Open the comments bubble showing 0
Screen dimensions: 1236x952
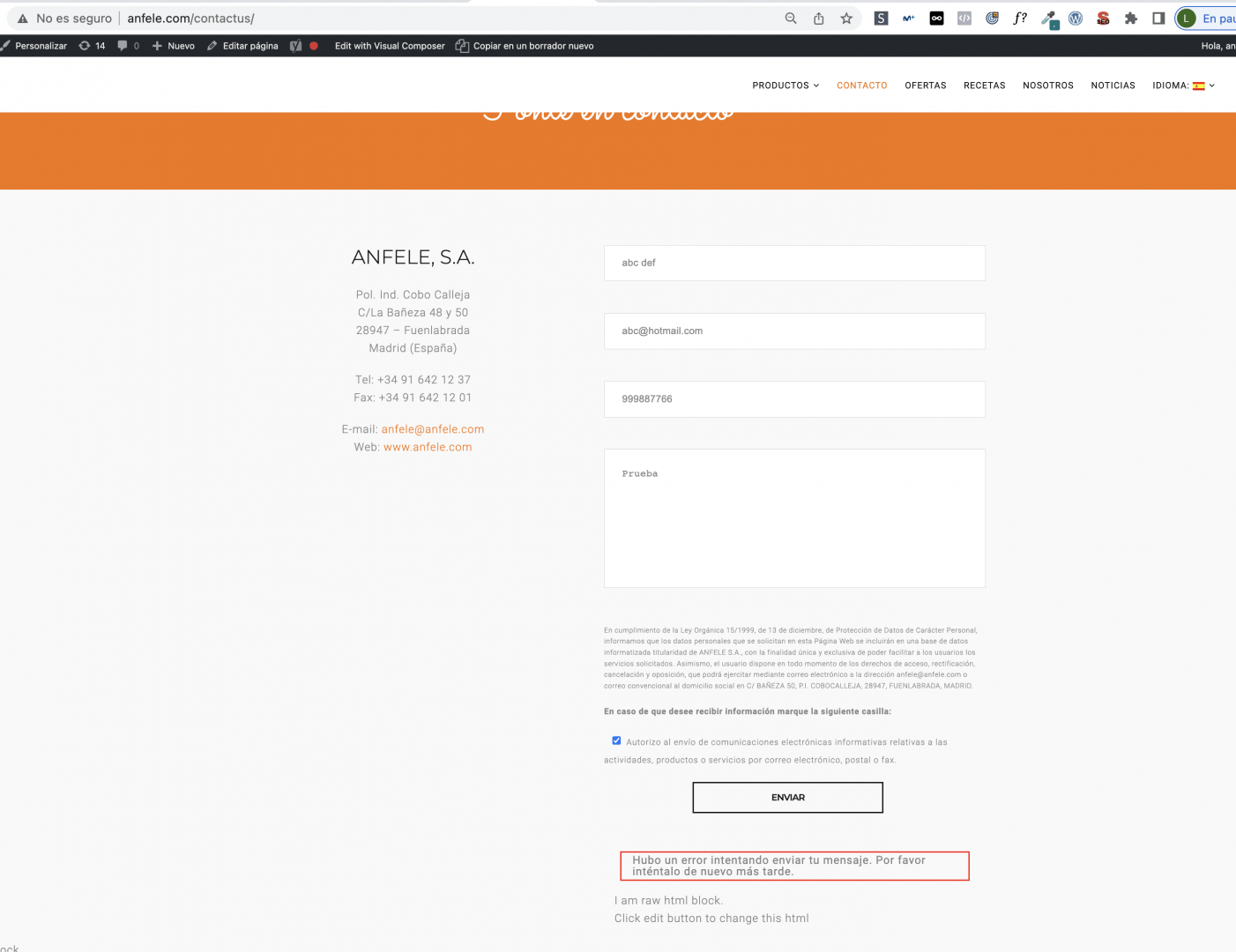pos(129,46)
